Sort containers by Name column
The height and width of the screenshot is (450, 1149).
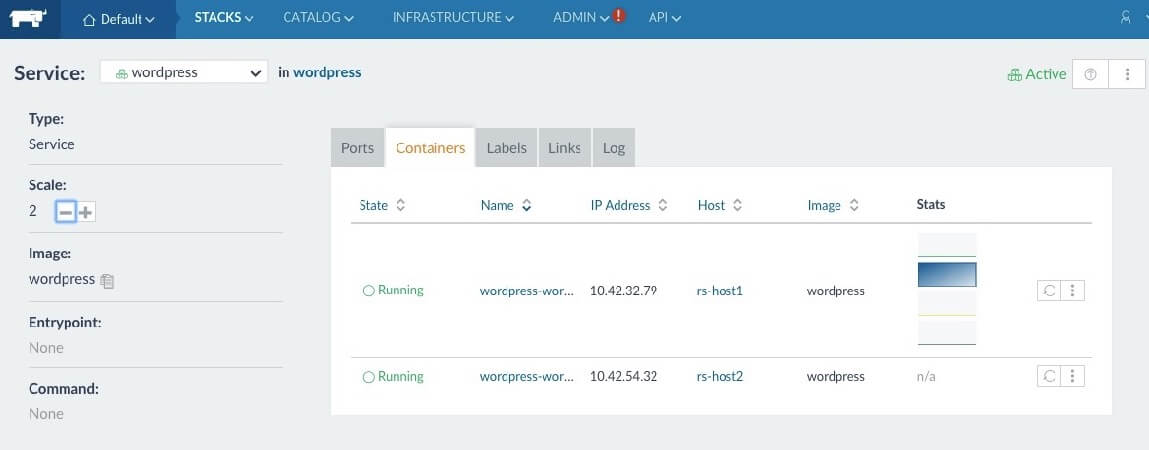pyautogui.click(x=506, y=205)
